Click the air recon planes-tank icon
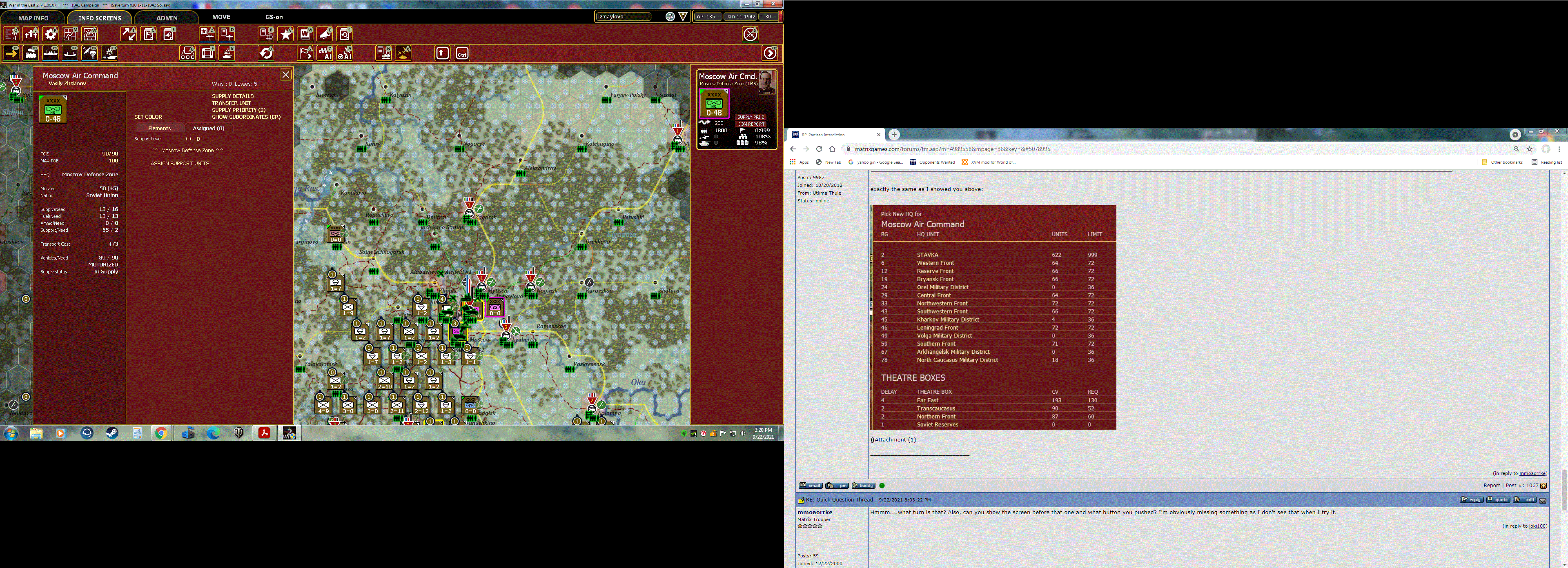Screen dimensions: 1568x568 (x=403, y=53)
